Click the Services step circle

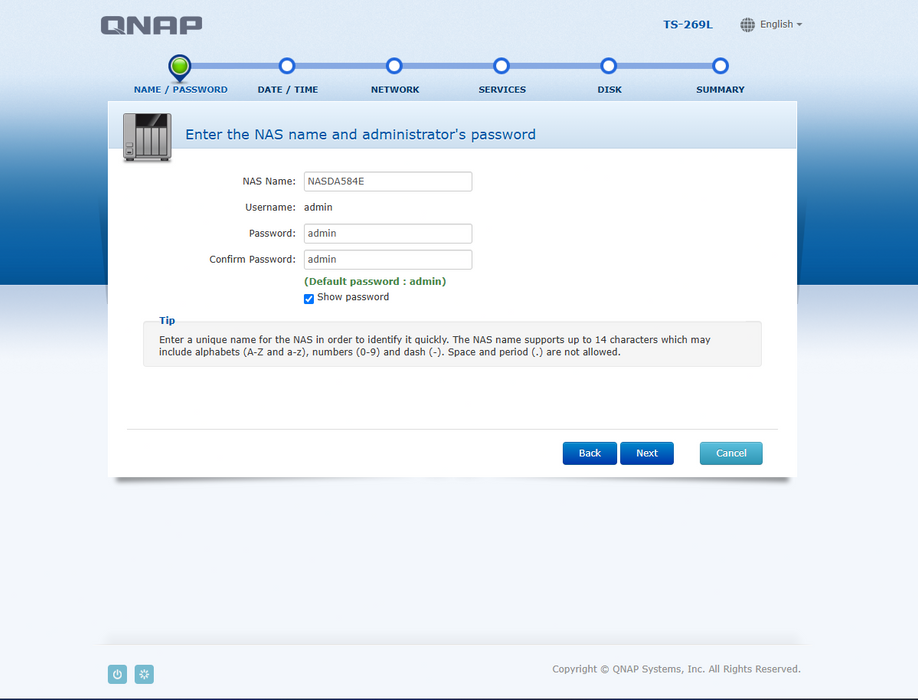click(501, 66)
